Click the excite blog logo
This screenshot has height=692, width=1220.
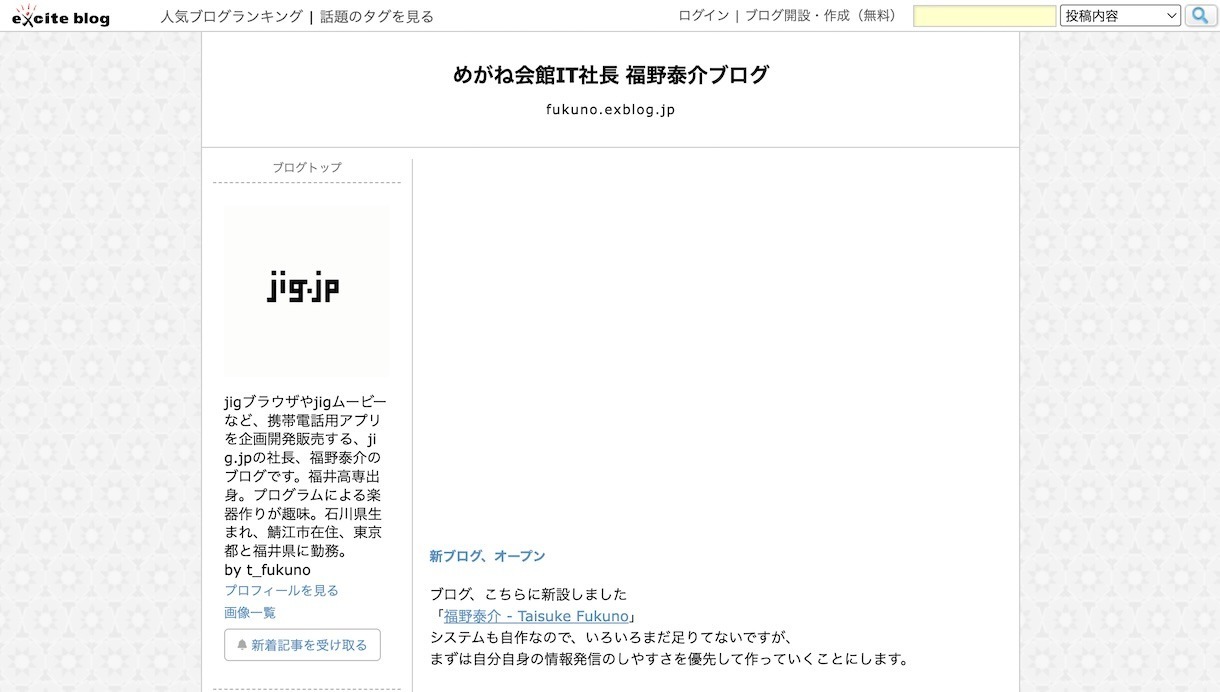point(61,16)
